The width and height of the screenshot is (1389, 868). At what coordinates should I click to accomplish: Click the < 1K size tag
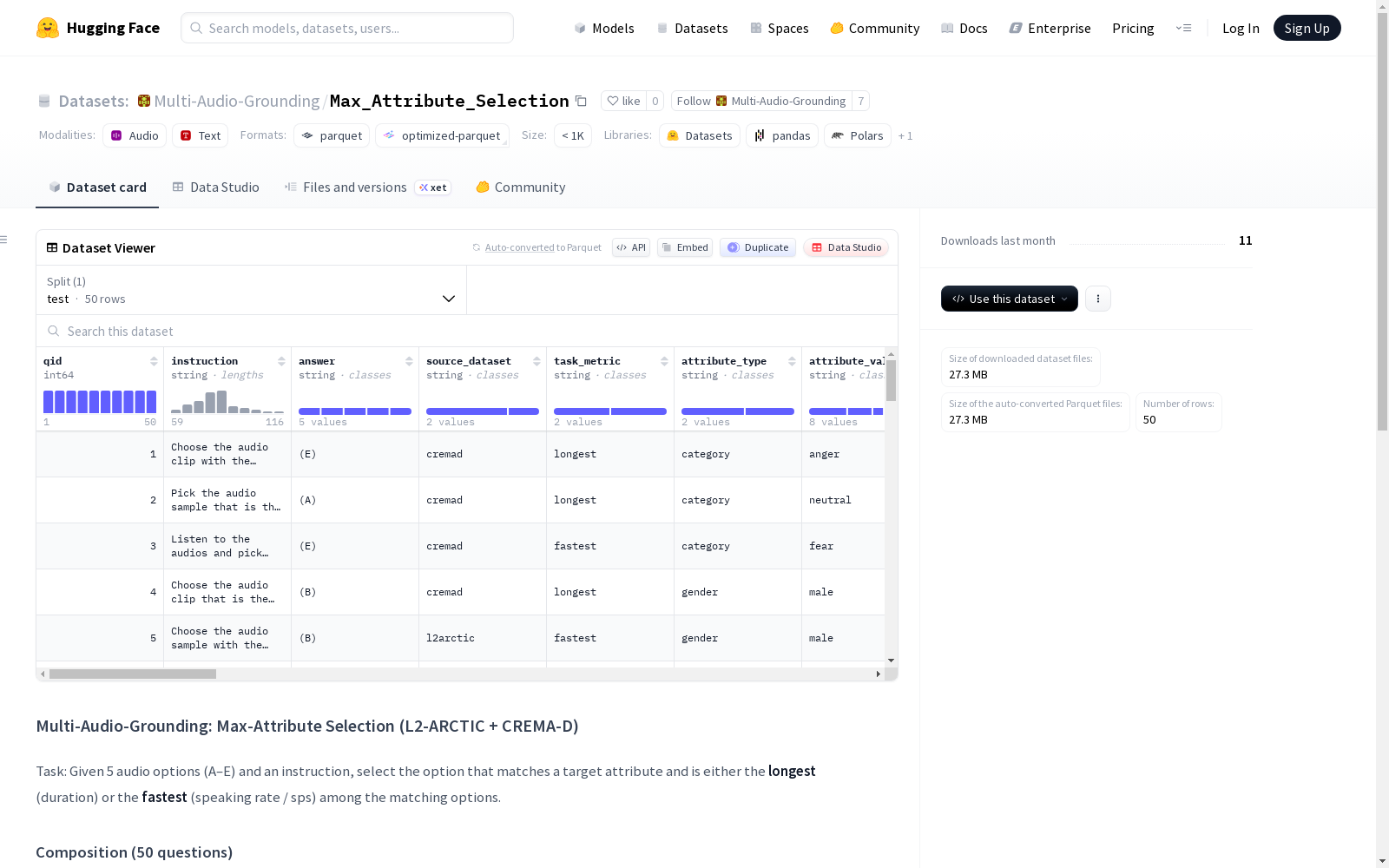point(573,135)
